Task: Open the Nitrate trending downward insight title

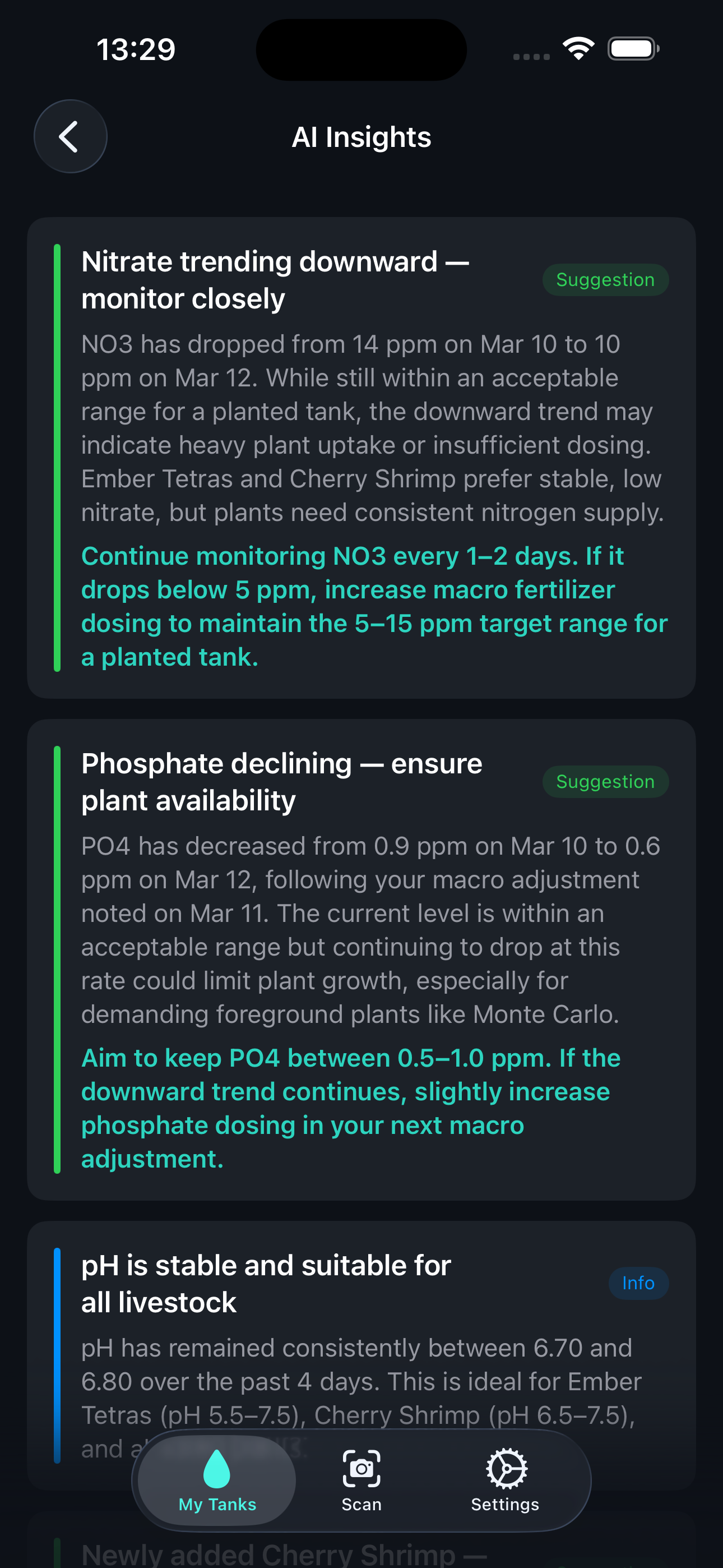Action: [x=275, y=280]
